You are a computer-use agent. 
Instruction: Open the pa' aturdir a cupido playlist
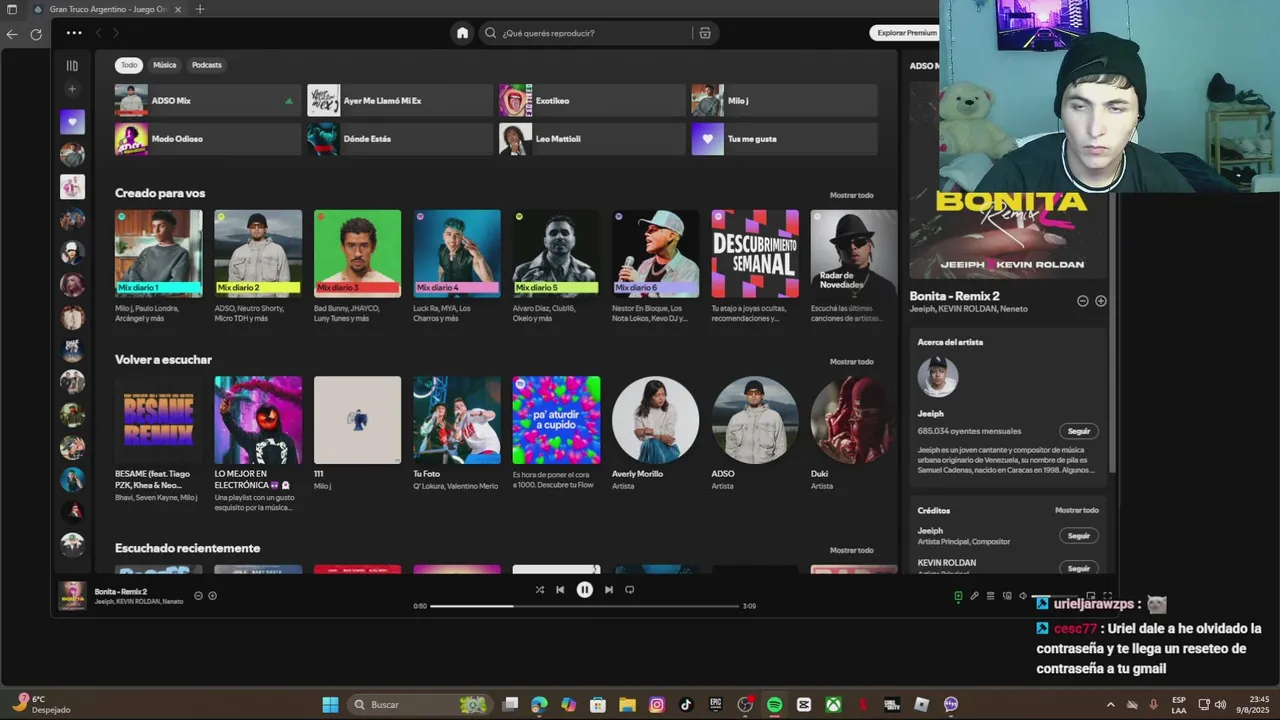coord(556,420)
